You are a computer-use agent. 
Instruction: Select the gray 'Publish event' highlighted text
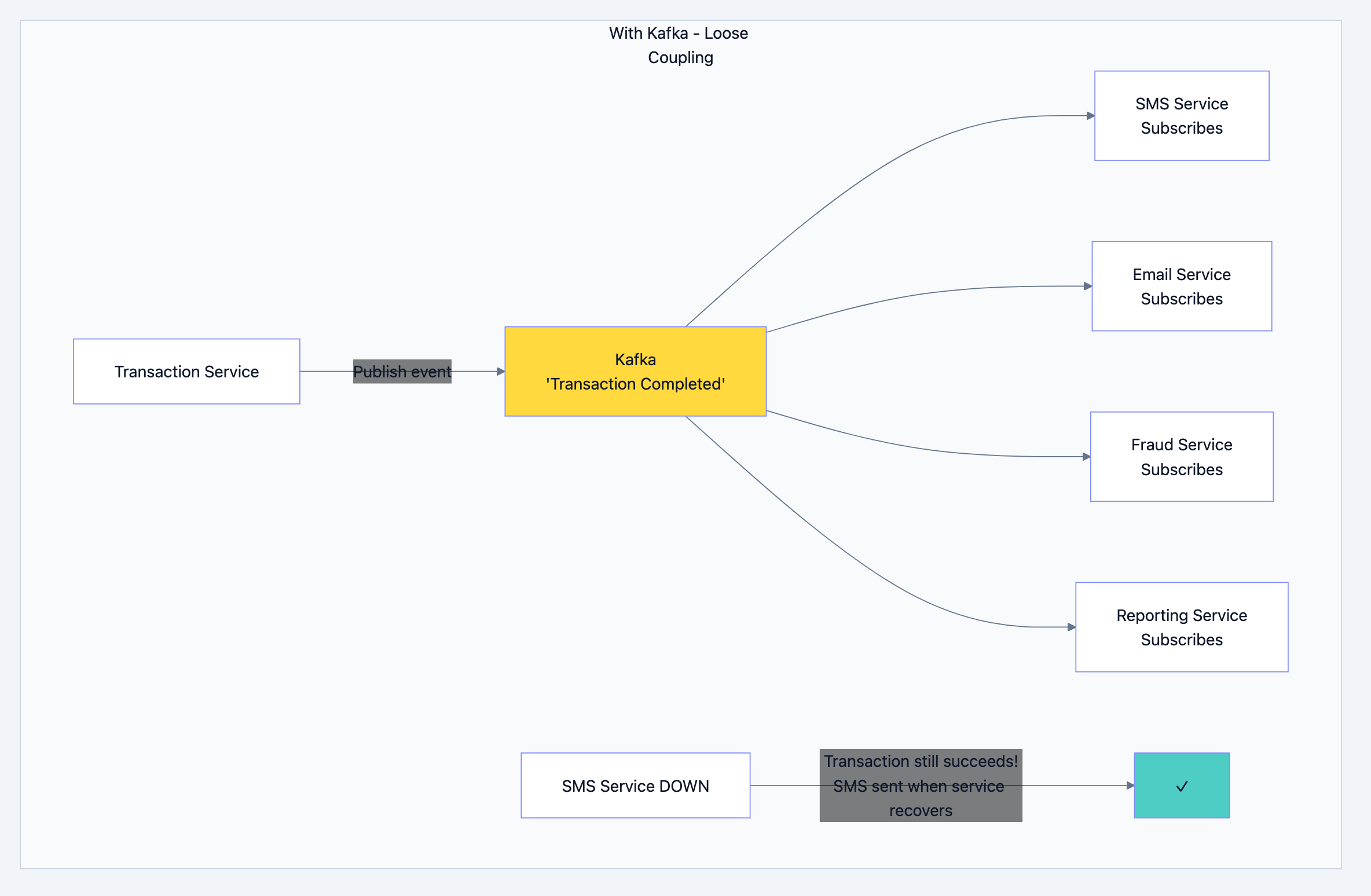[402, 371]
